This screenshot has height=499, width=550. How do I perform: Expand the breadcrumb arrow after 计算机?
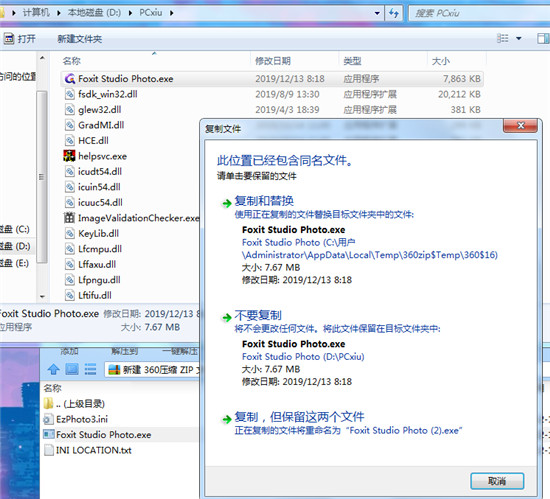click(59, 13)
